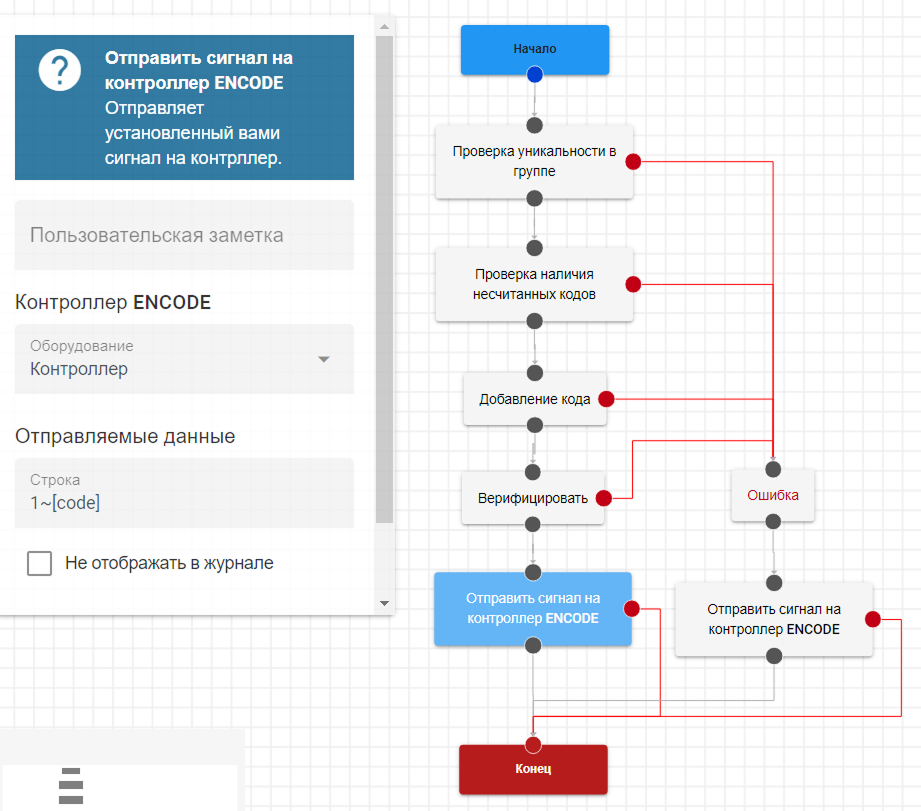Click the hamburger menu icon at bottom
Viewport: 921px width, 811px height.
point(70,787)
